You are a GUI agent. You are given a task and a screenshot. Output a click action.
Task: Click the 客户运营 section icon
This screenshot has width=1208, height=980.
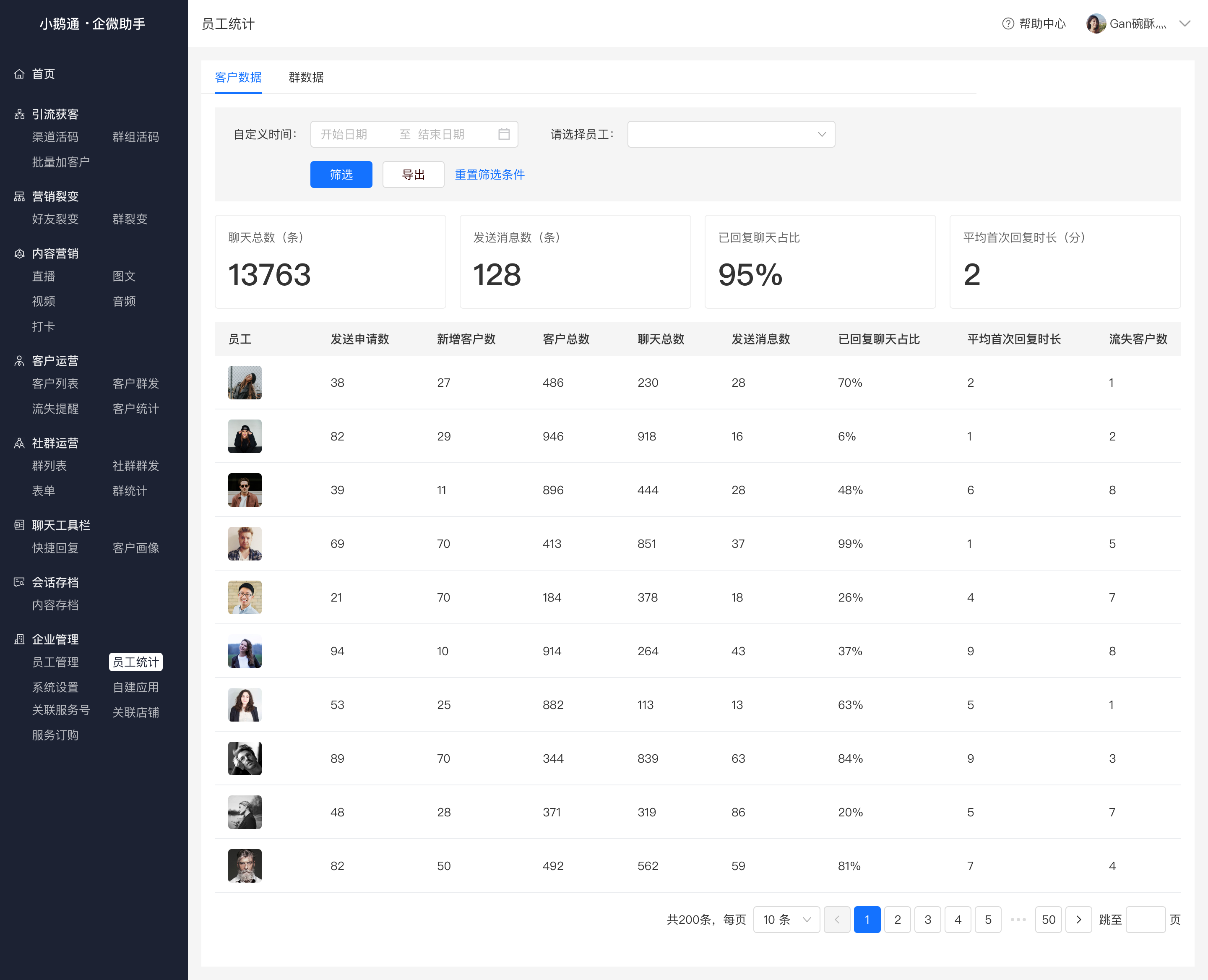pos(19,361)
